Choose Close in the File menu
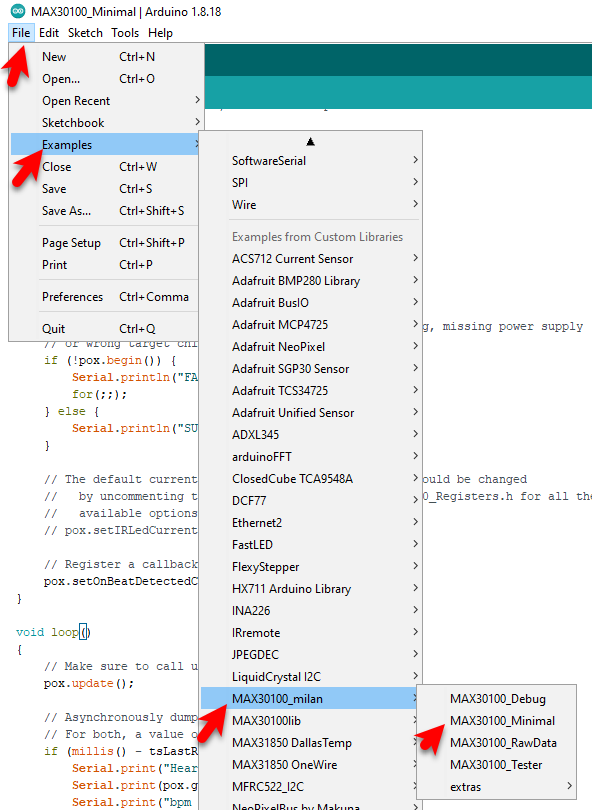The height and width of the screenshot is (810, 592). click(105, 167)
